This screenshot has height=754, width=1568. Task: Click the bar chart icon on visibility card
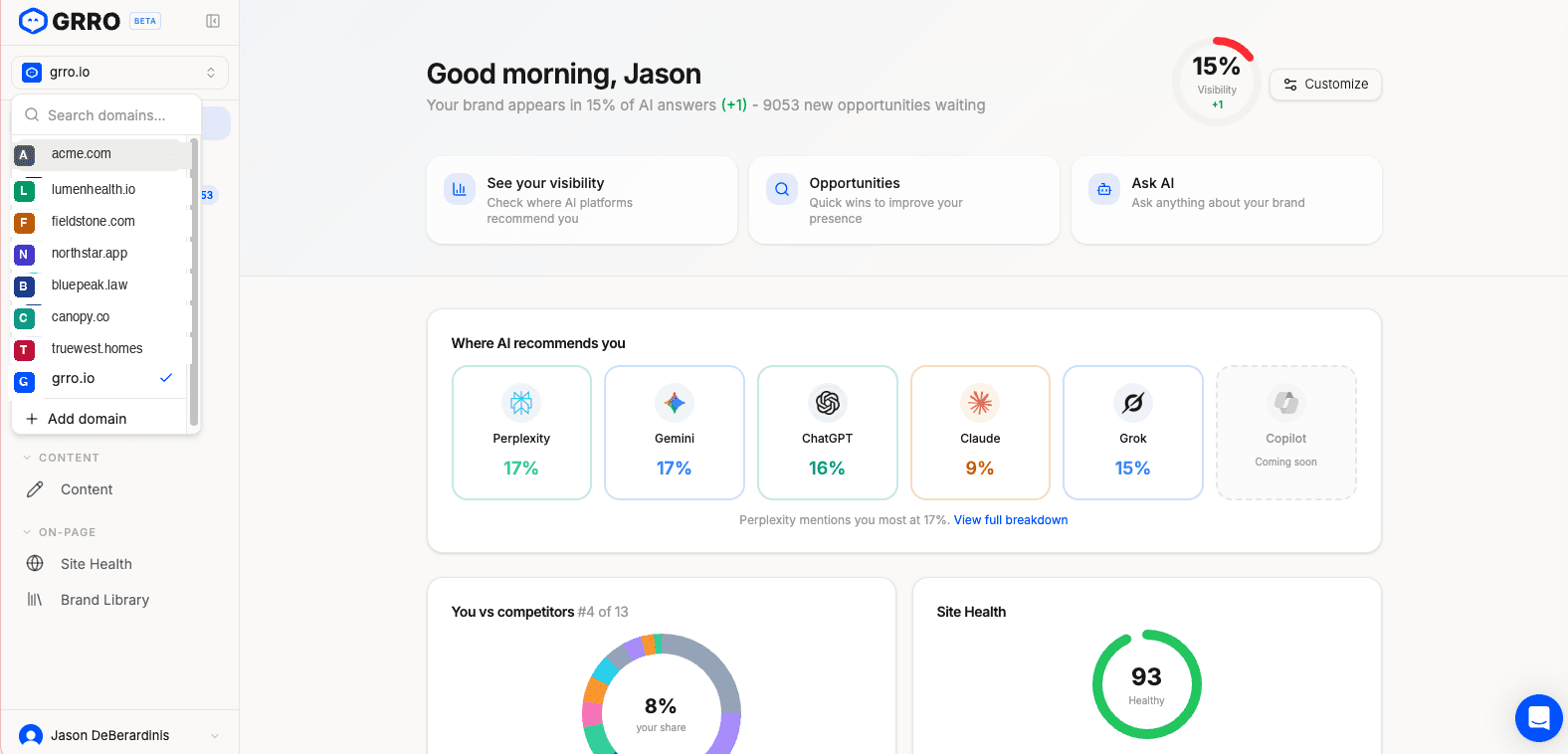point(460,189)
